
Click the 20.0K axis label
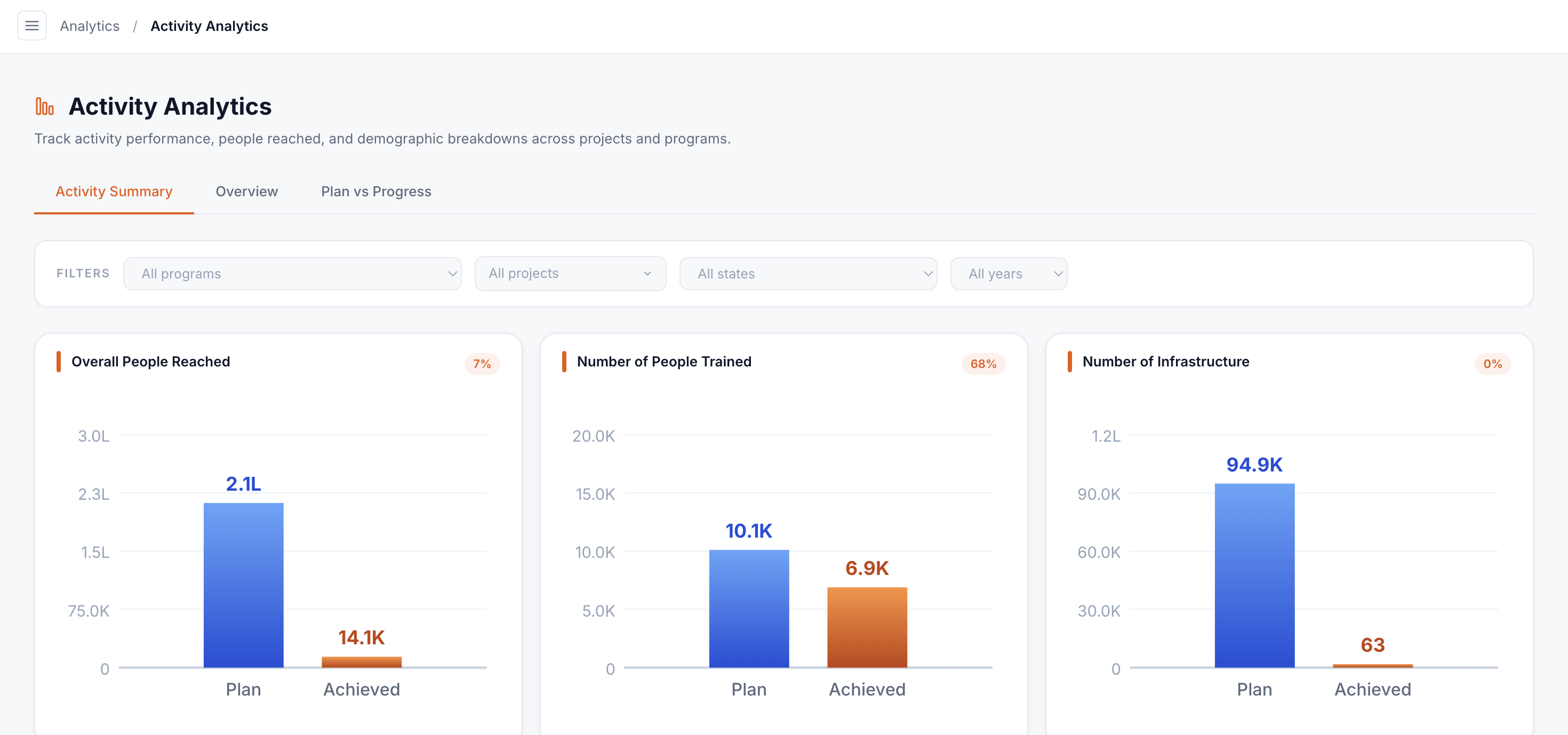click(594, 435)
